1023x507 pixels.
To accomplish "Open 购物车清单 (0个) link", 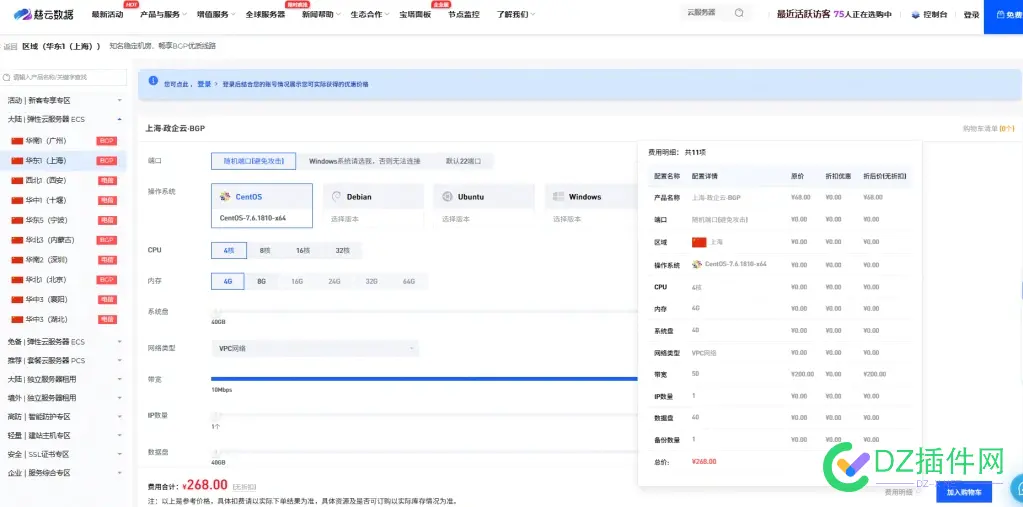I will click(988, 129).
